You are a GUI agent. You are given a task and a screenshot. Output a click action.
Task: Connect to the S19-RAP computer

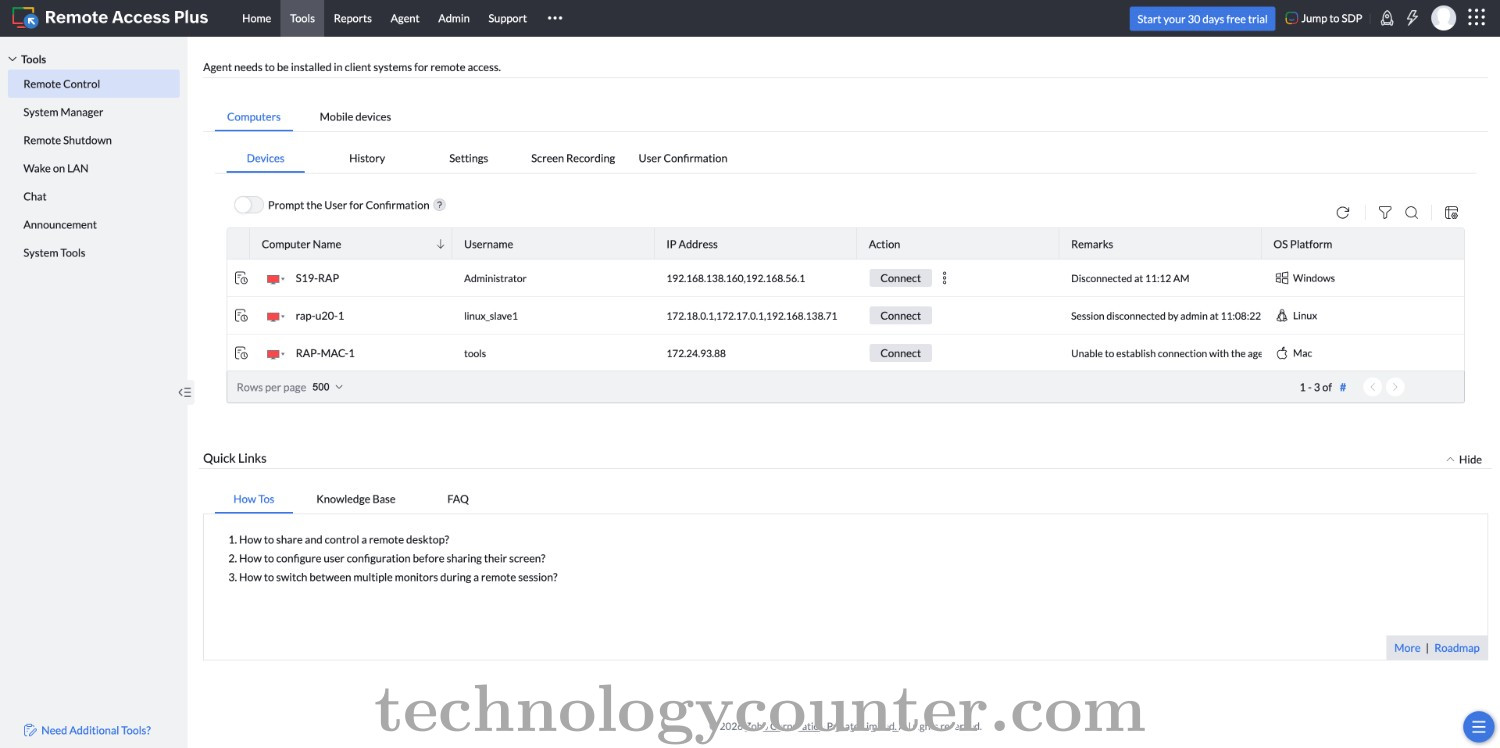900,278
